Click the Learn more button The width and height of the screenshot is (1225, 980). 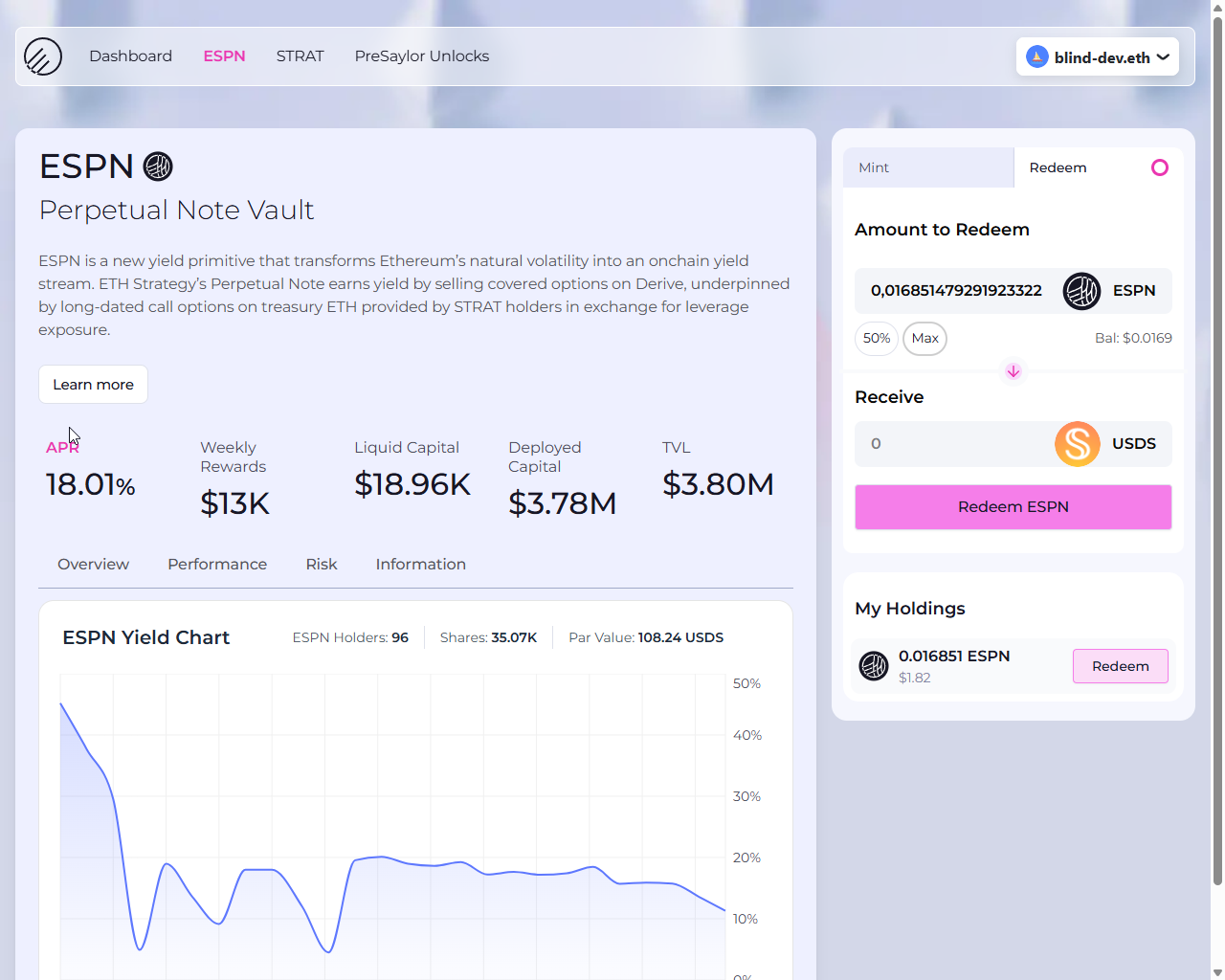(x=93, y=384)
